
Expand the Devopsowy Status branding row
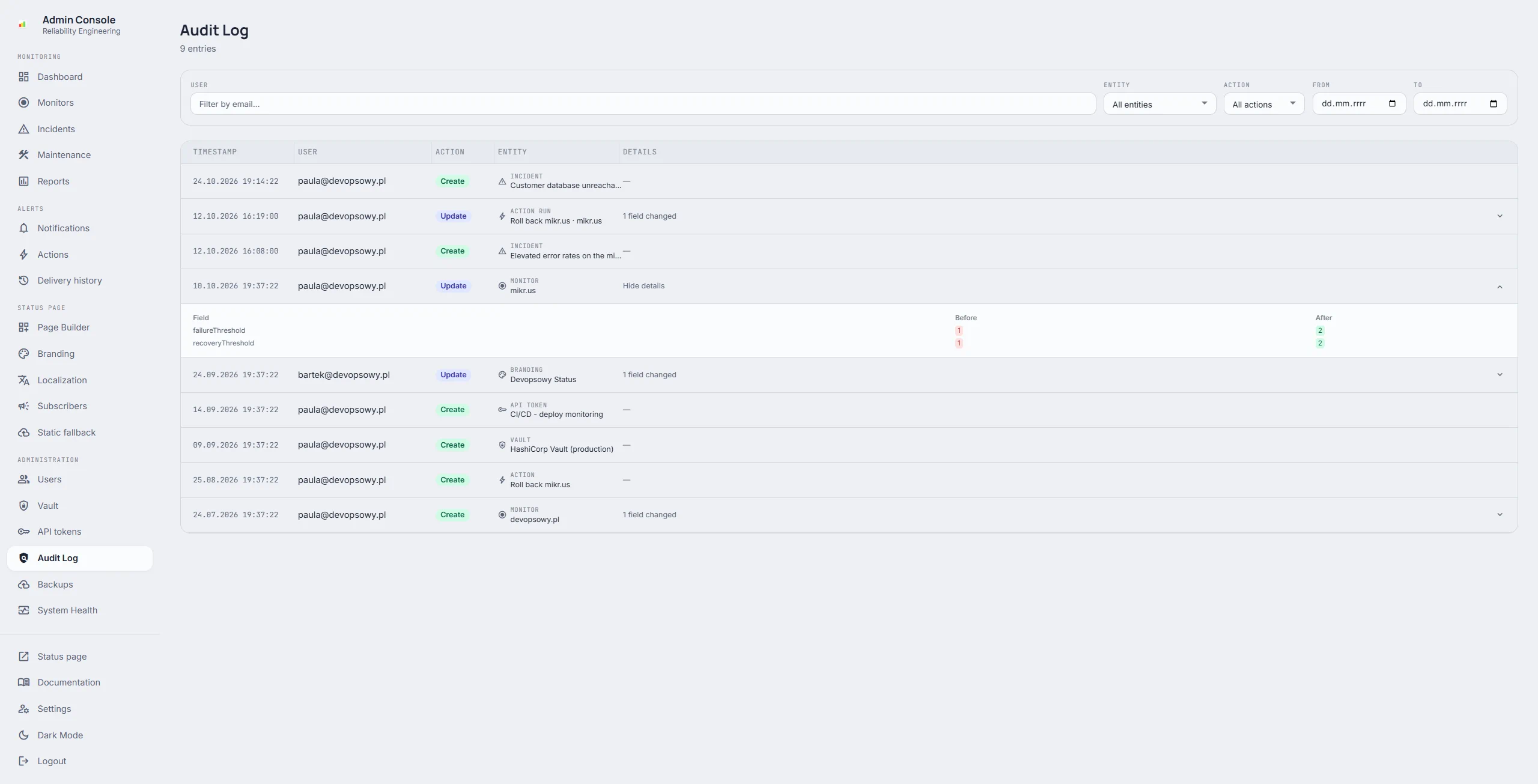(1500, 375)
